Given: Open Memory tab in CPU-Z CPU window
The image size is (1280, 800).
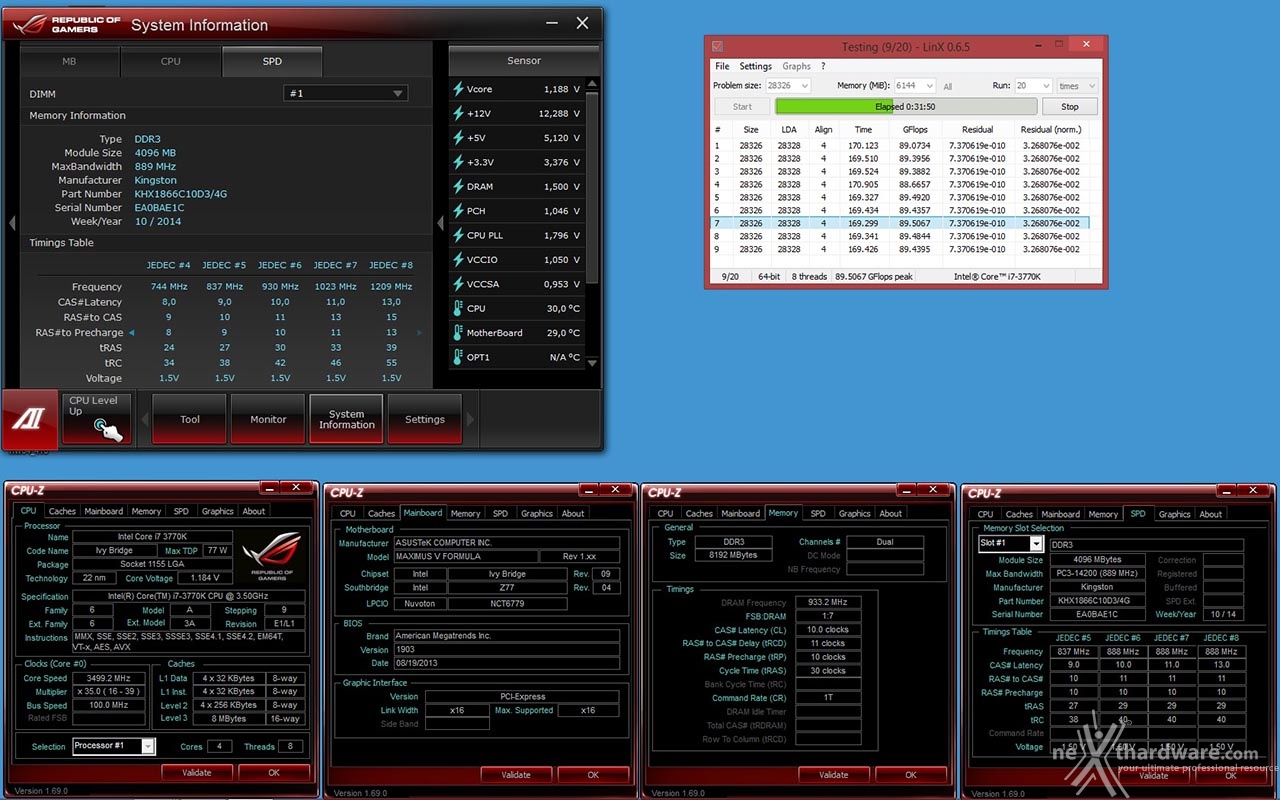Looking at the screenshot, I should [146, 511].
